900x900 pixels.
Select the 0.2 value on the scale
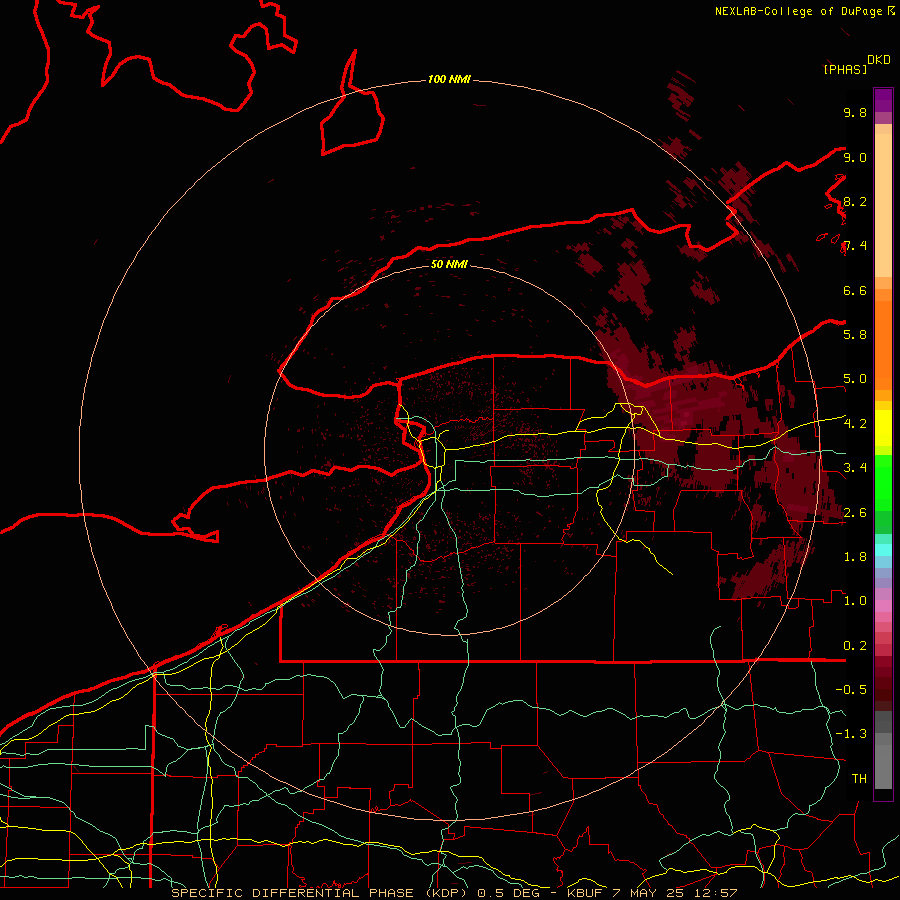click(855, 645)
